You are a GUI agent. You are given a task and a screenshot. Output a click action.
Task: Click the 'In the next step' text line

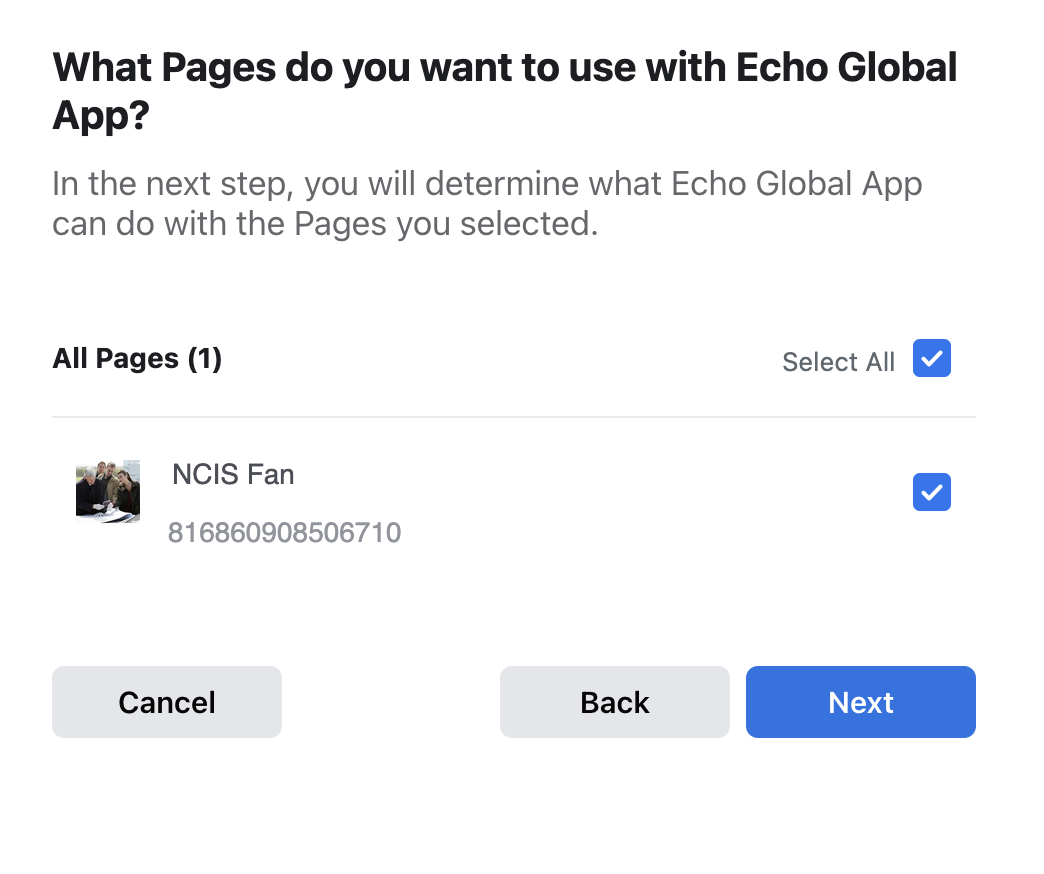point(487,184)
